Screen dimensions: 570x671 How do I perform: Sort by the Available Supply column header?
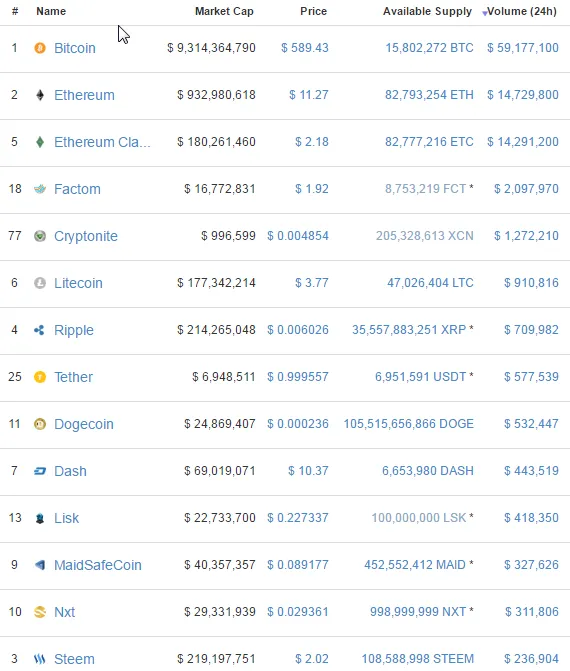(x=427, y=12)
